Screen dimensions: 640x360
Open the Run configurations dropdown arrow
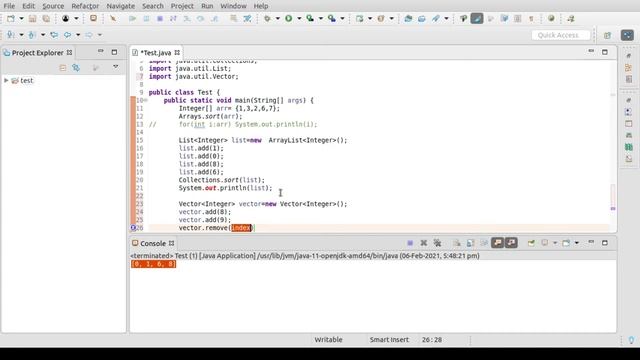click(299, 18)
